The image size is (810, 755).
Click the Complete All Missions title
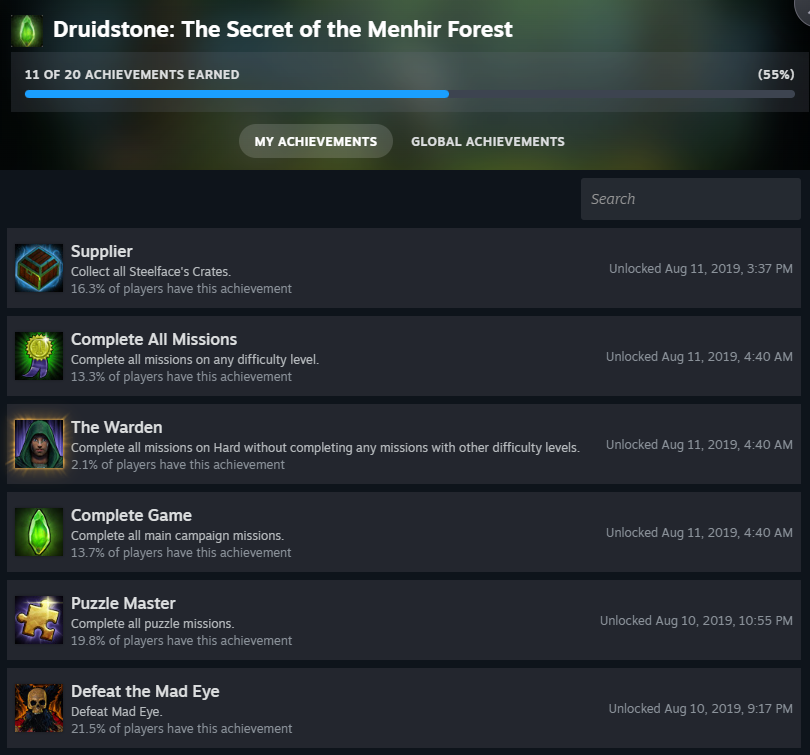point(154,339)
